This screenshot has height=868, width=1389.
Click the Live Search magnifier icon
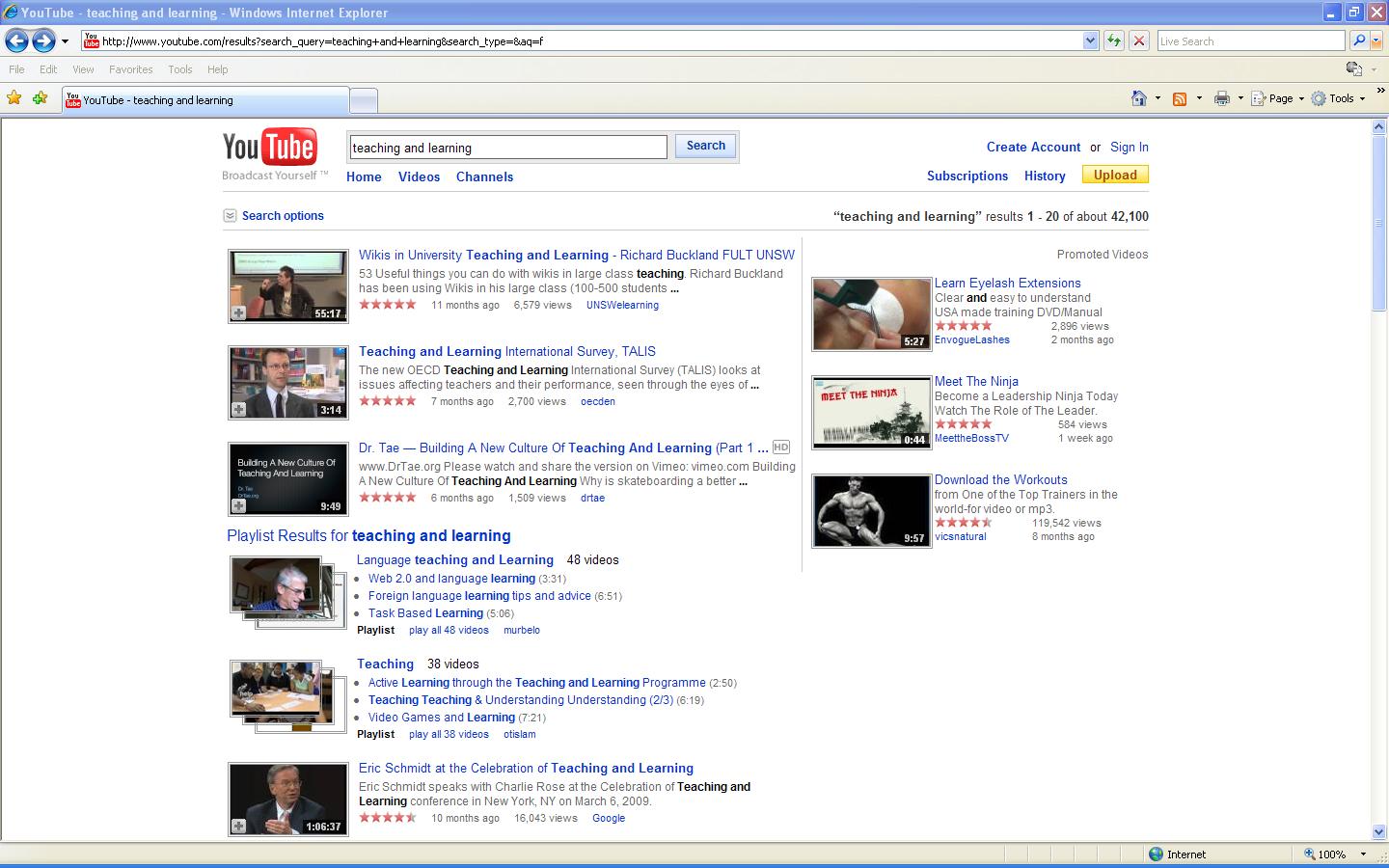coord(1359,41)
